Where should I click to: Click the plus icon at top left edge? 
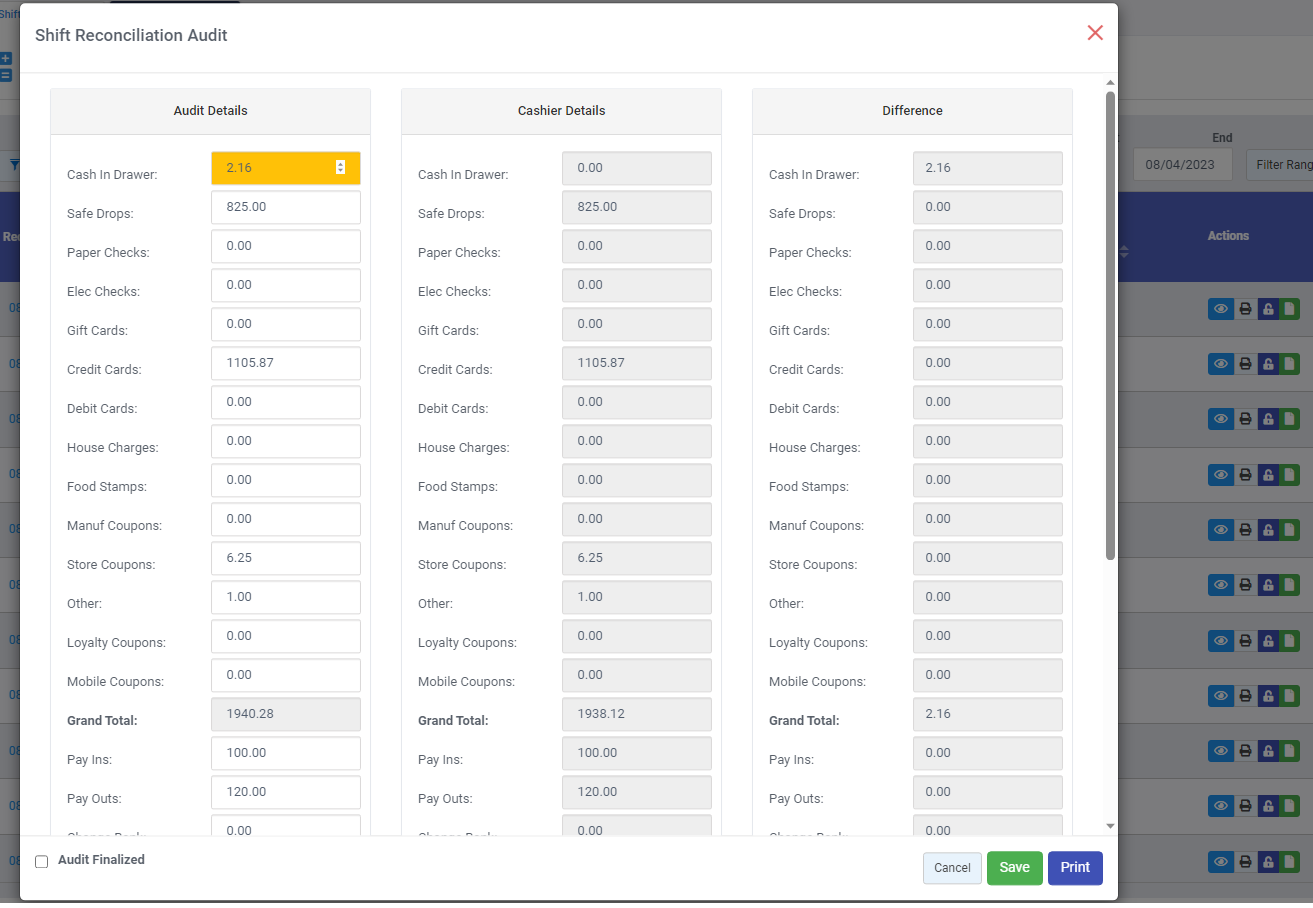click(x=5, y=59)
